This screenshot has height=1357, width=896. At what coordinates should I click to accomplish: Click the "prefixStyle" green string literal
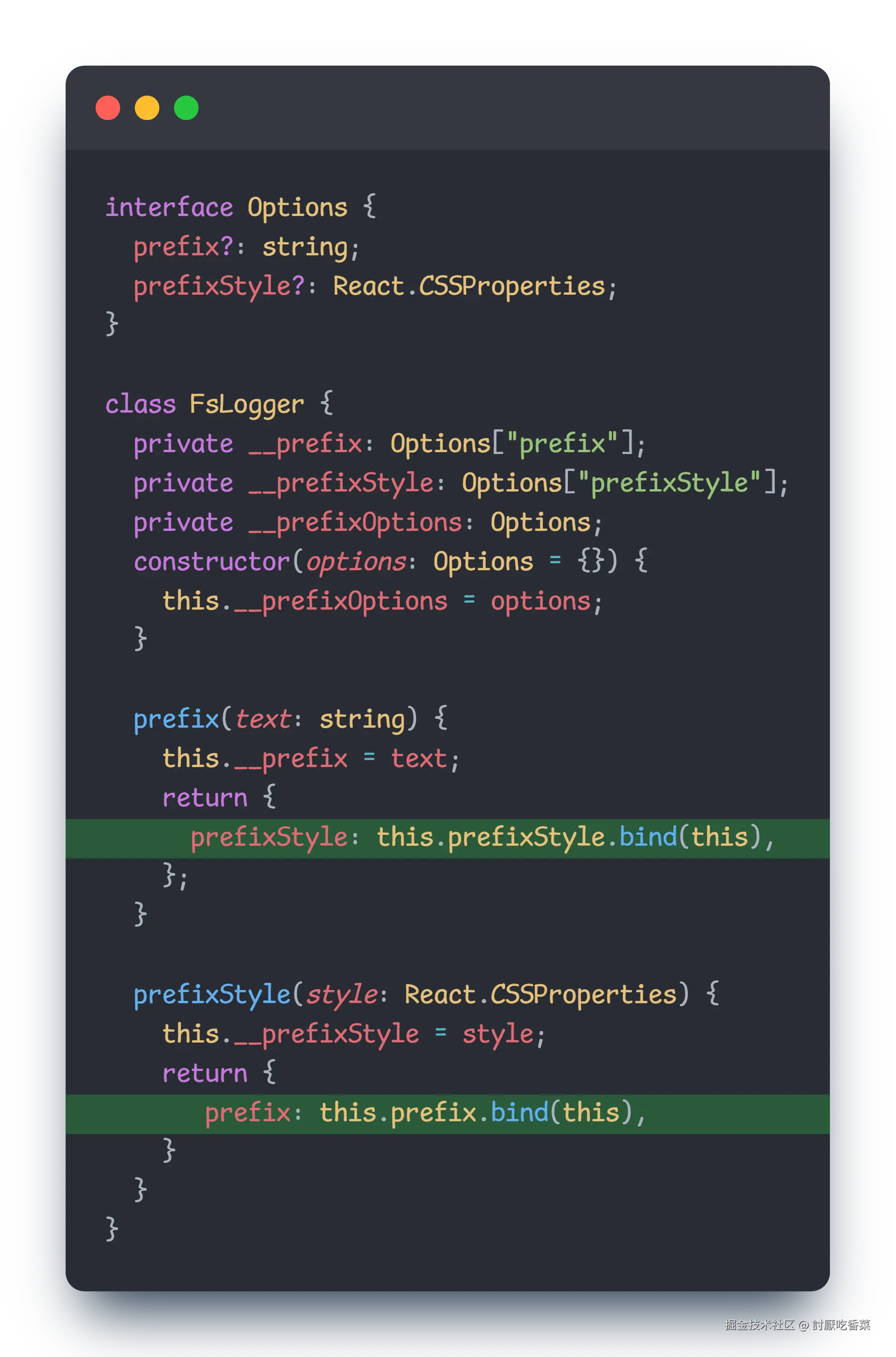(669, 483)
